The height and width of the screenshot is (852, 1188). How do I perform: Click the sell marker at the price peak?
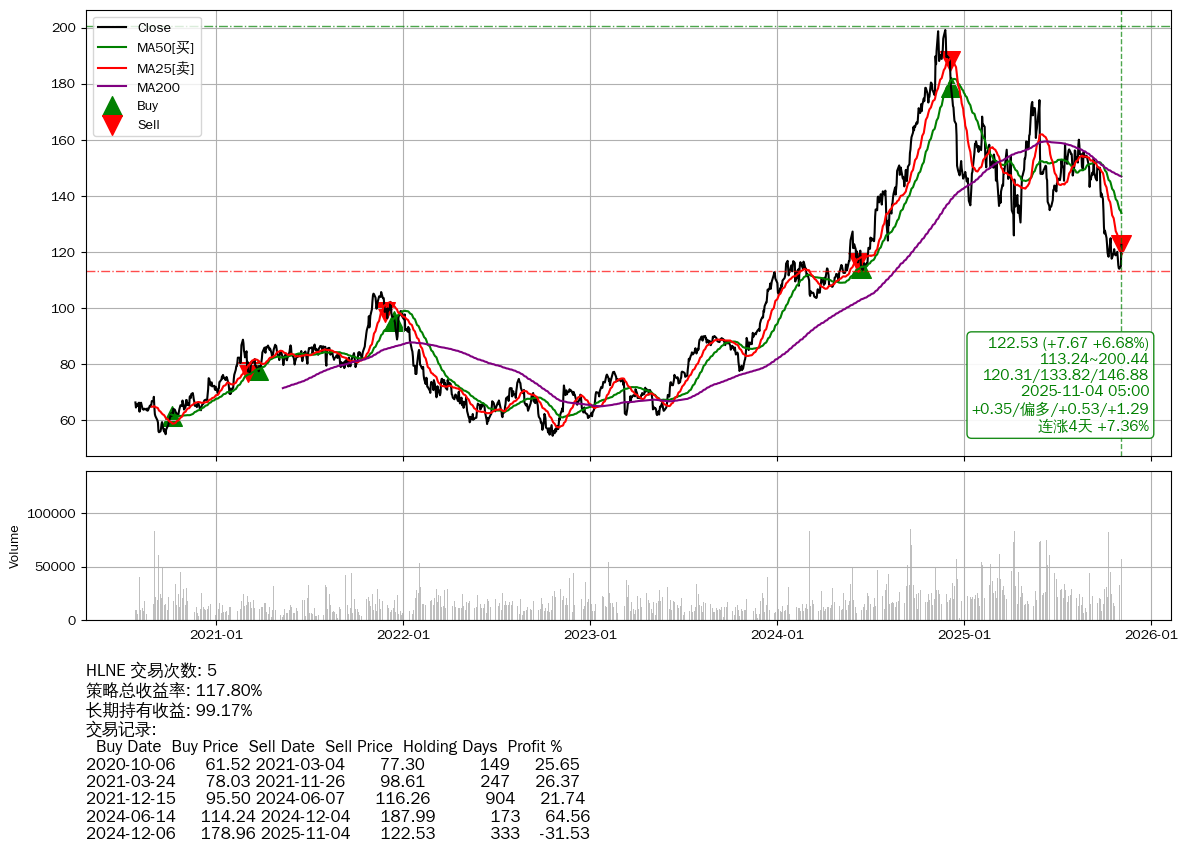point(951,62)
